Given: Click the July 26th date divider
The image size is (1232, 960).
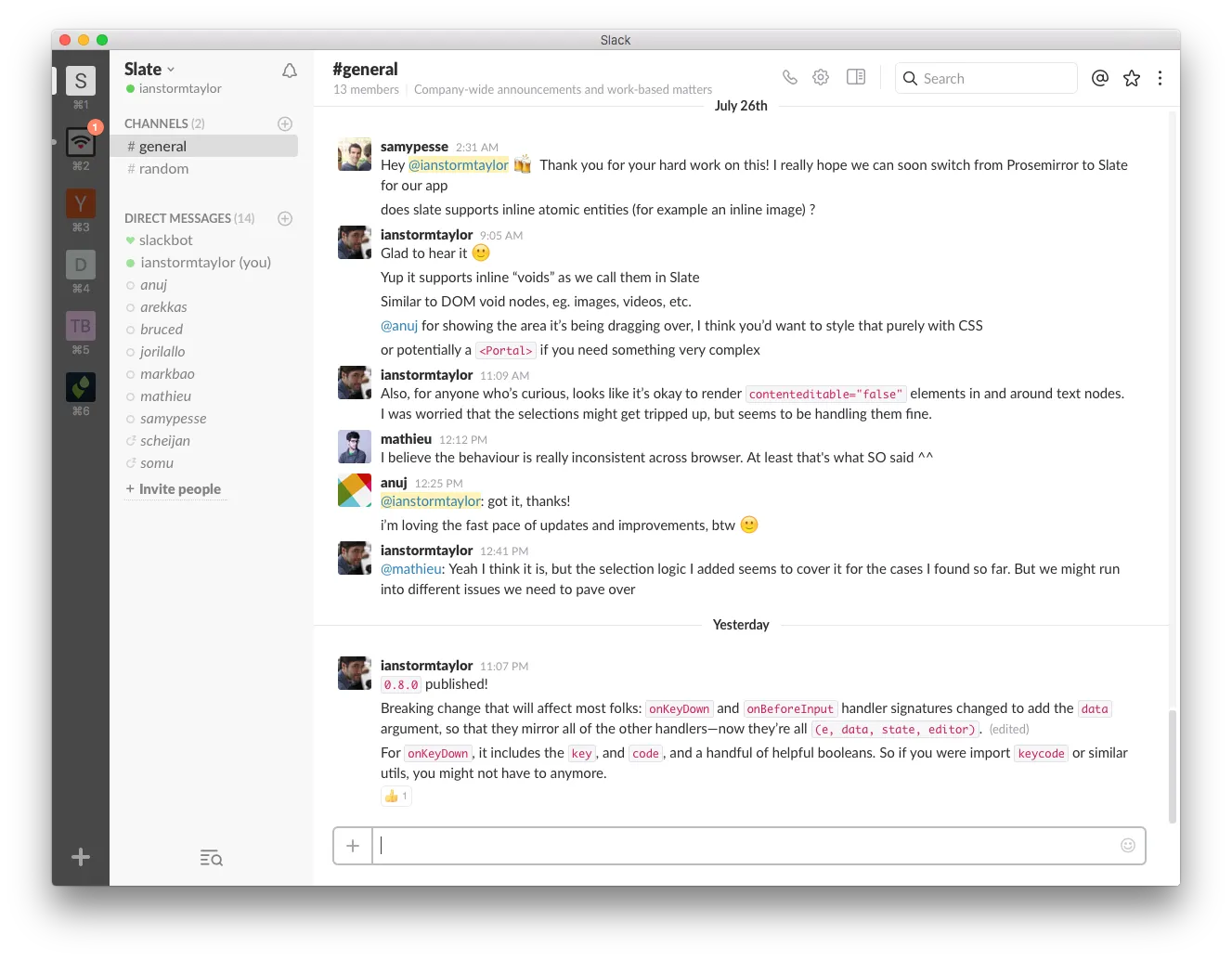Looking at the screenshot, I should 741,105.
